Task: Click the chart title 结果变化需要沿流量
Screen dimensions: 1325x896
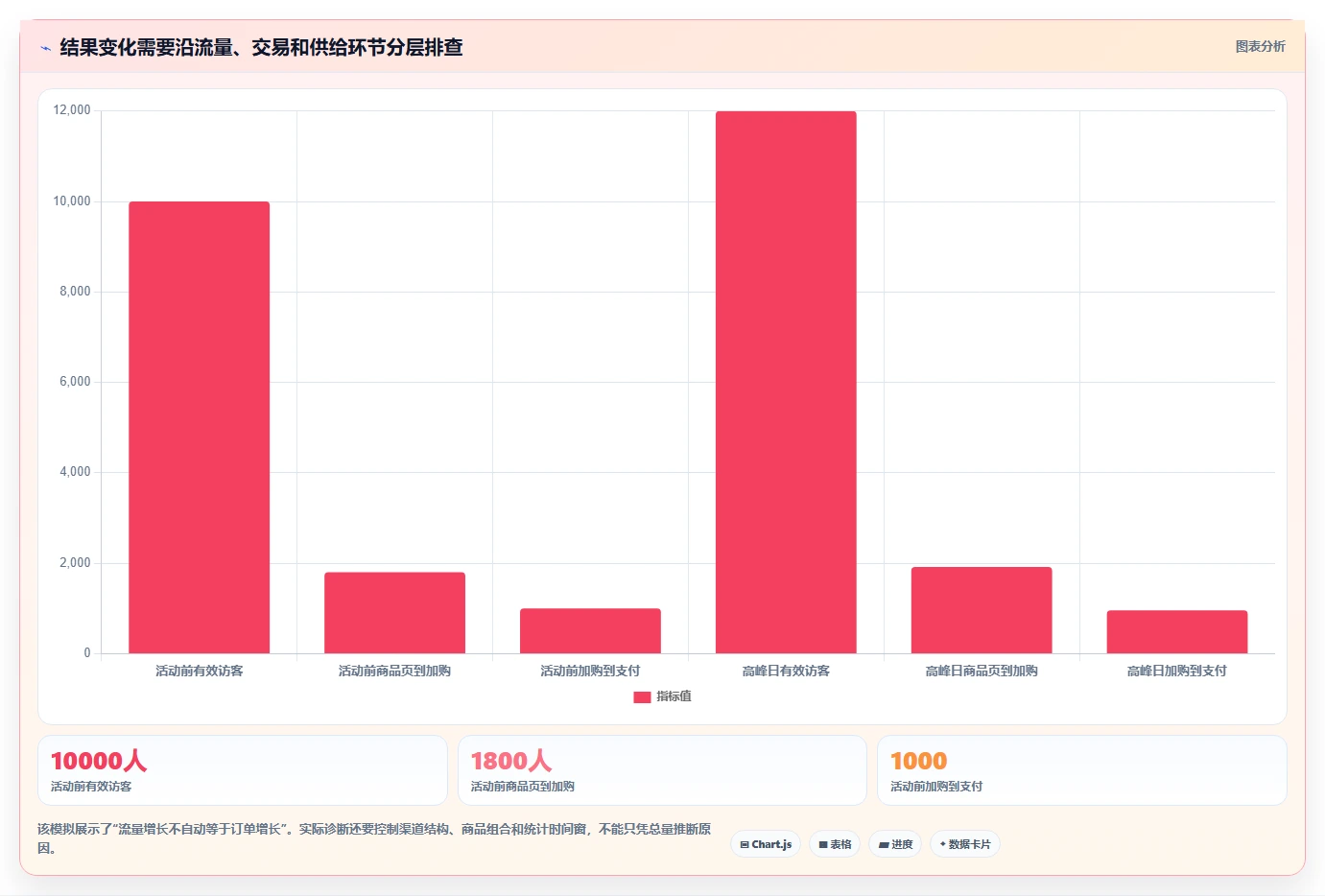Action: point(261,47)
